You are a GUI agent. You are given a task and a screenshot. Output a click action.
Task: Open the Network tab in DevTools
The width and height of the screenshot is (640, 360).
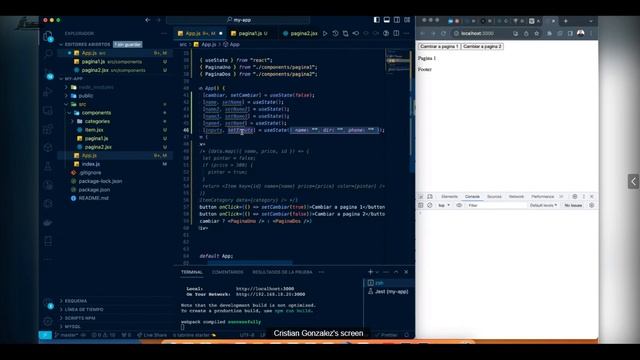pyautogui.click(x=516, y=197)
